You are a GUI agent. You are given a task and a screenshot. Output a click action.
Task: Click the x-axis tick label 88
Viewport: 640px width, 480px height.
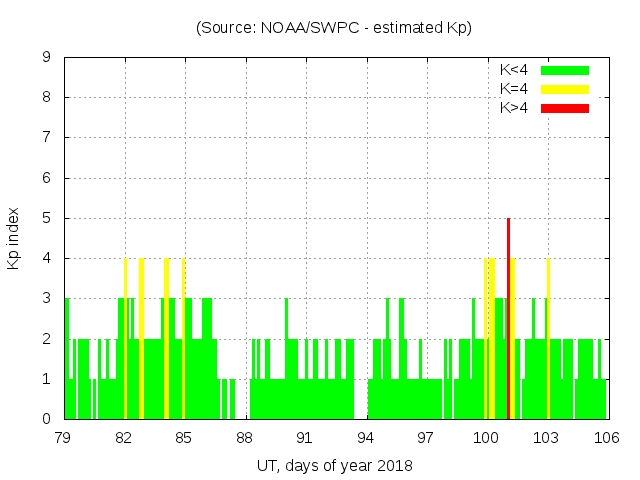[245, 438]
